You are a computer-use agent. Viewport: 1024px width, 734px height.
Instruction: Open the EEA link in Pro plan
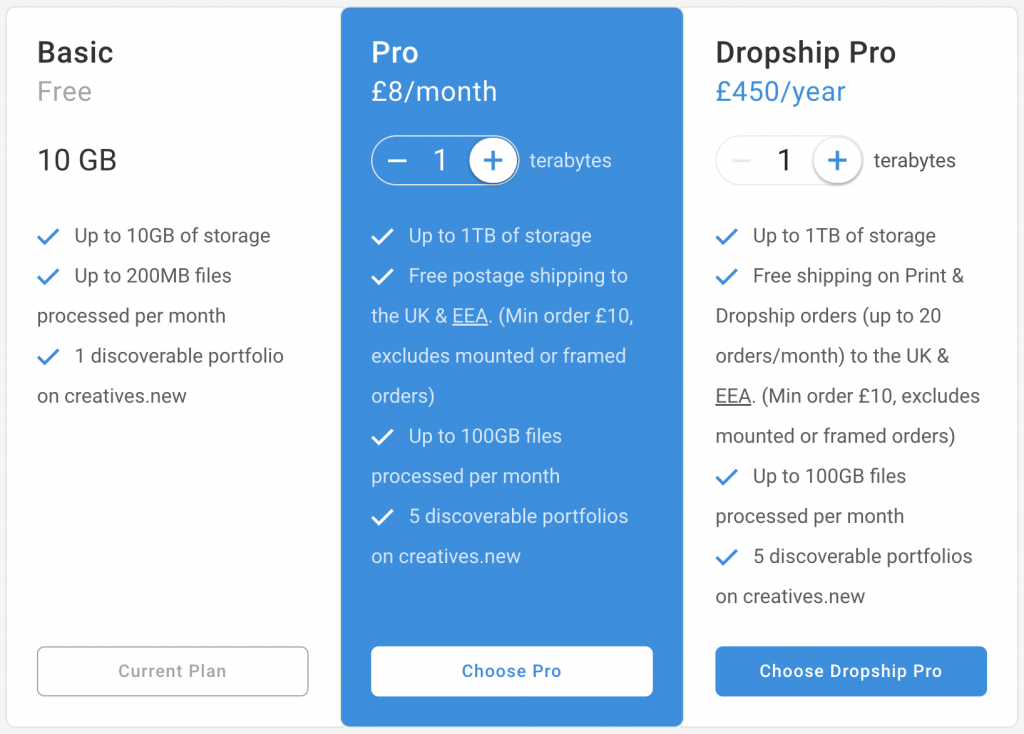(470, 316)
